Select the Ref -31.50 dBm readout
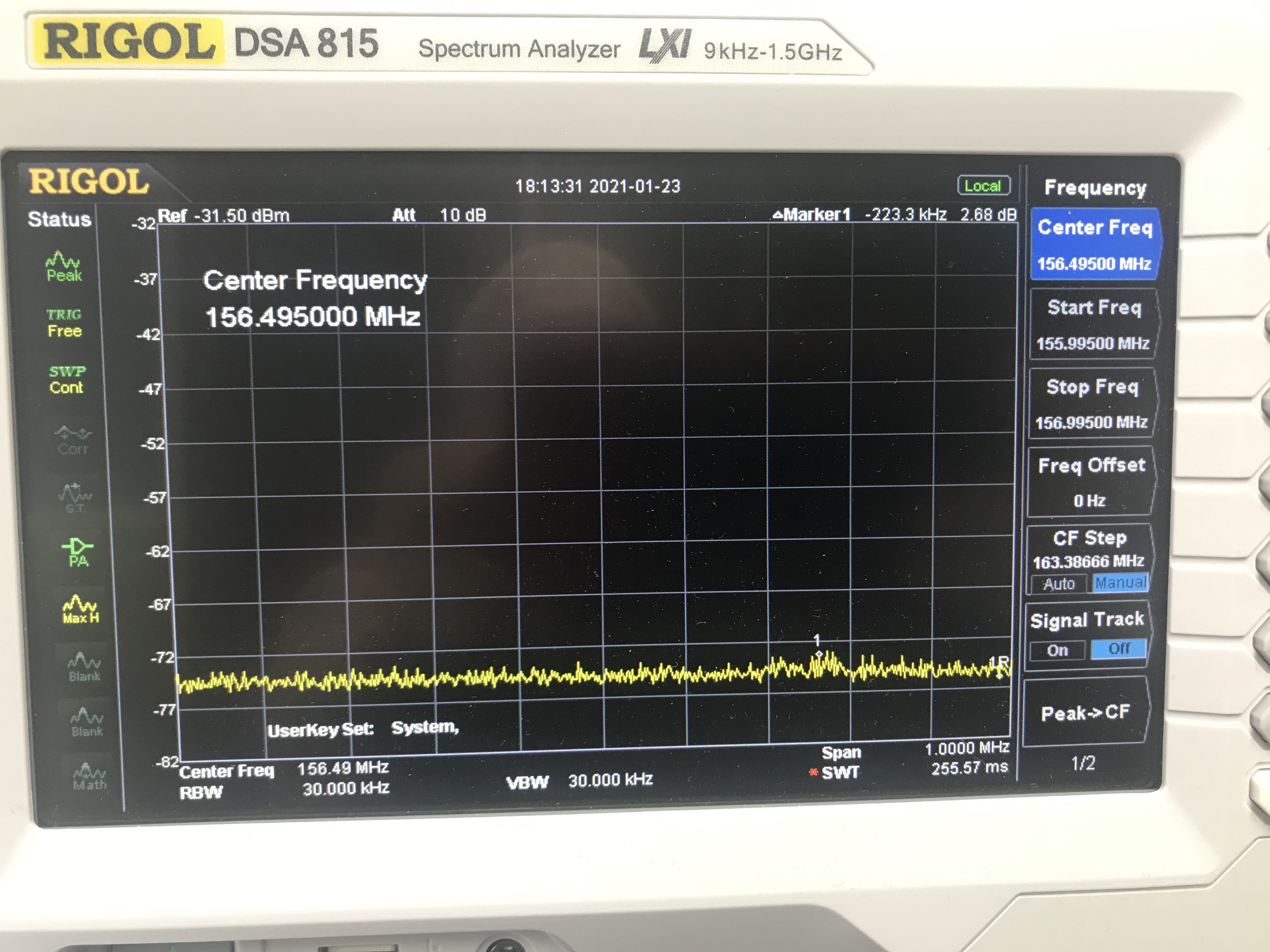Image resolution: width=1270 pixels, height=952 pixels. tap(223, 216)
